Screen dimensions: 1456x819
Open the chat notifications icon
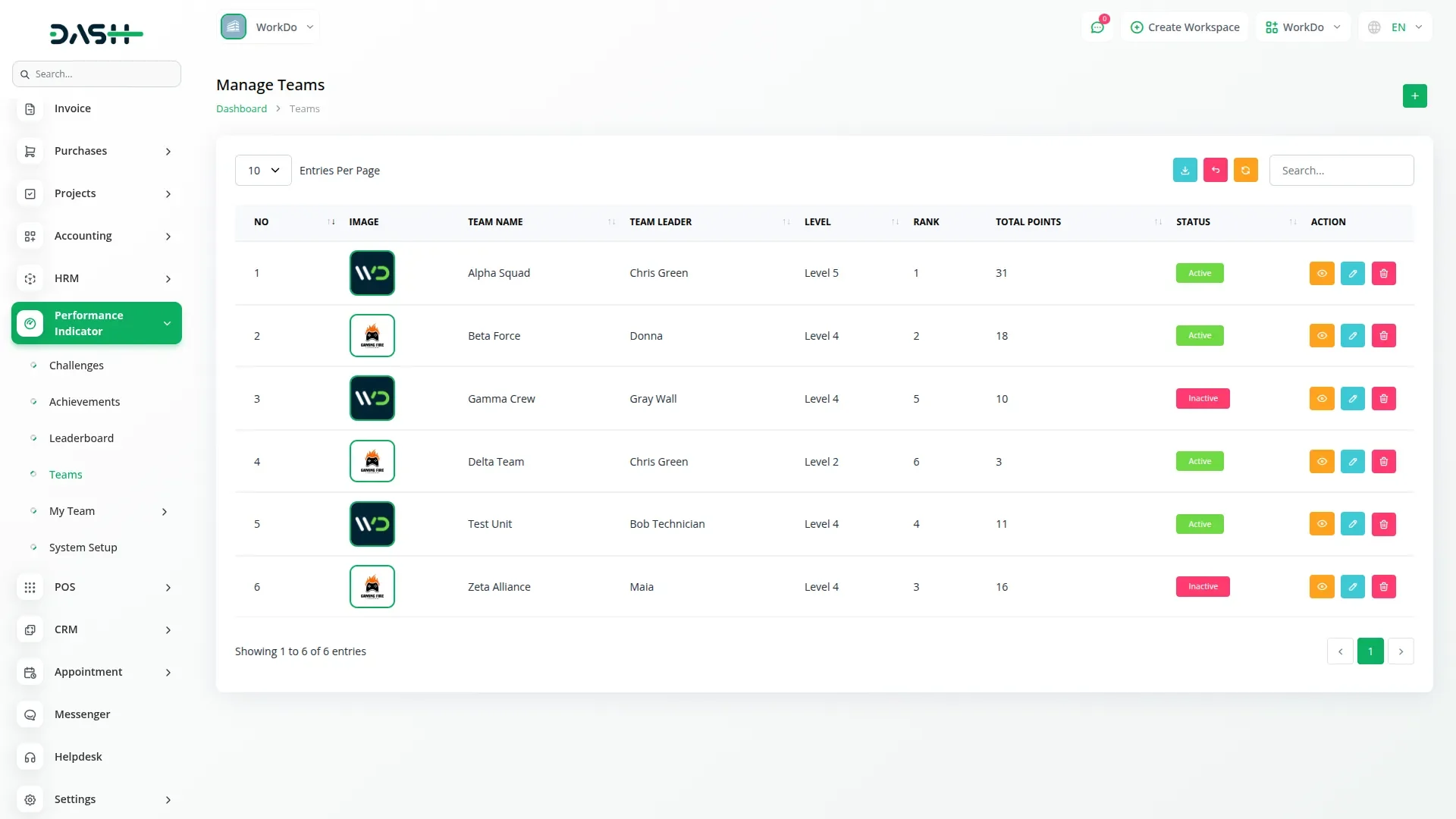click(1097, 27)
